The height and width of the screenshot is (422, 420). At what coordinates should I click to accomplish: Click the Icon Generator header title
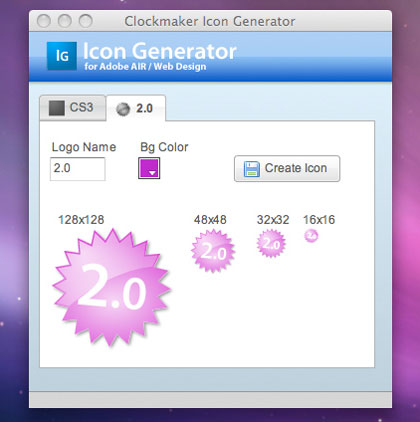[x=160, y=51]
